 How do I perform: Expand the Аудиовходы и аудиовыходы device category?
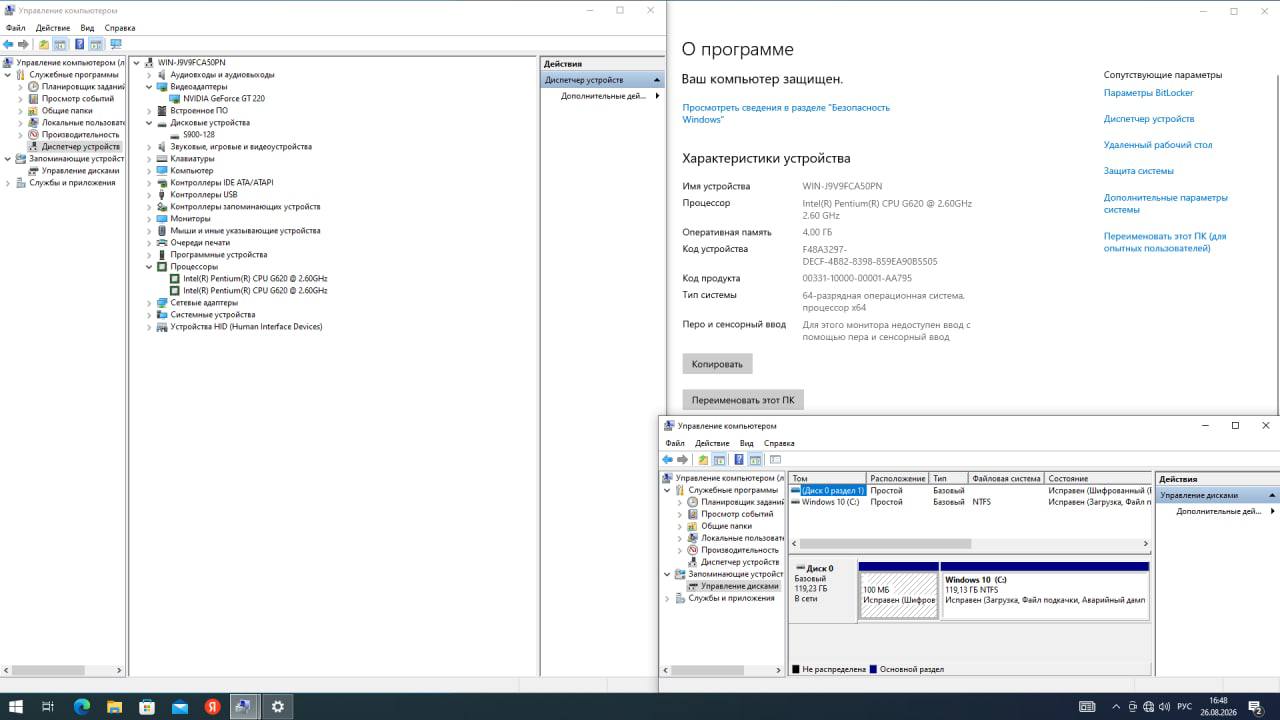click(x=150, y=75)
